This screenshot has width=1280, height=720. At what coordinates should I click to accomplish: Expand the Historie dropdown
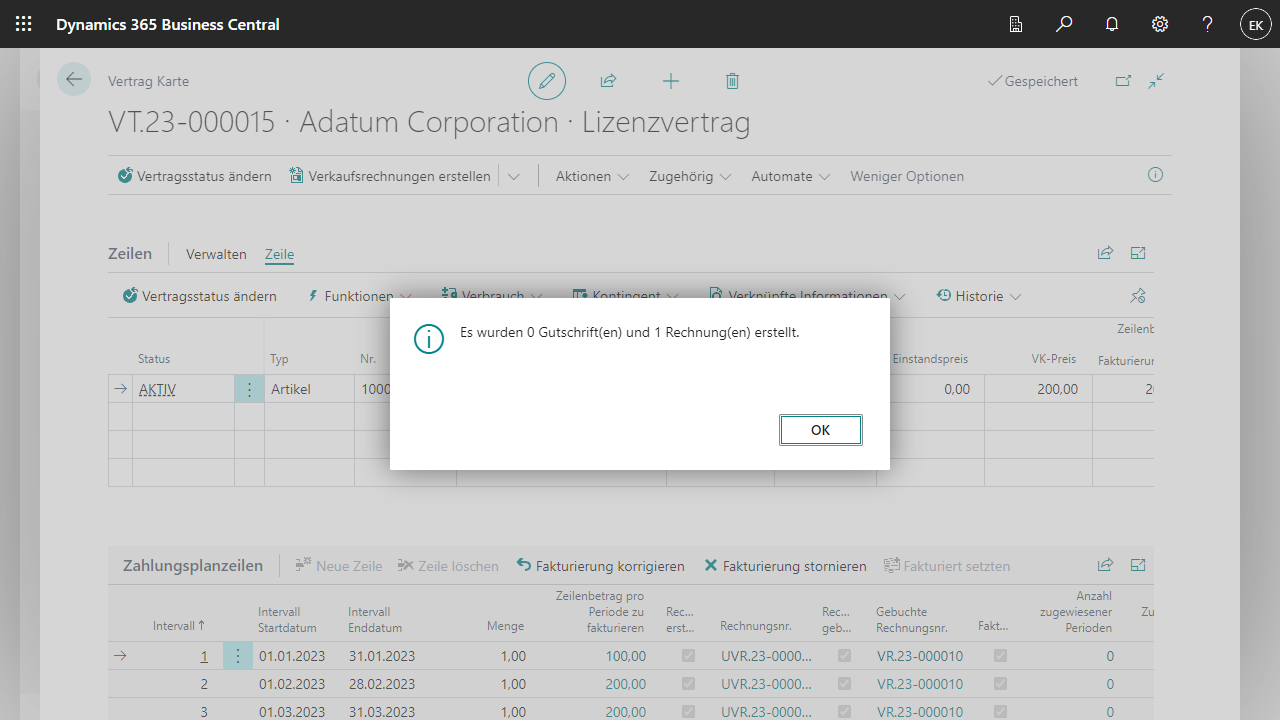pos(979,296)
